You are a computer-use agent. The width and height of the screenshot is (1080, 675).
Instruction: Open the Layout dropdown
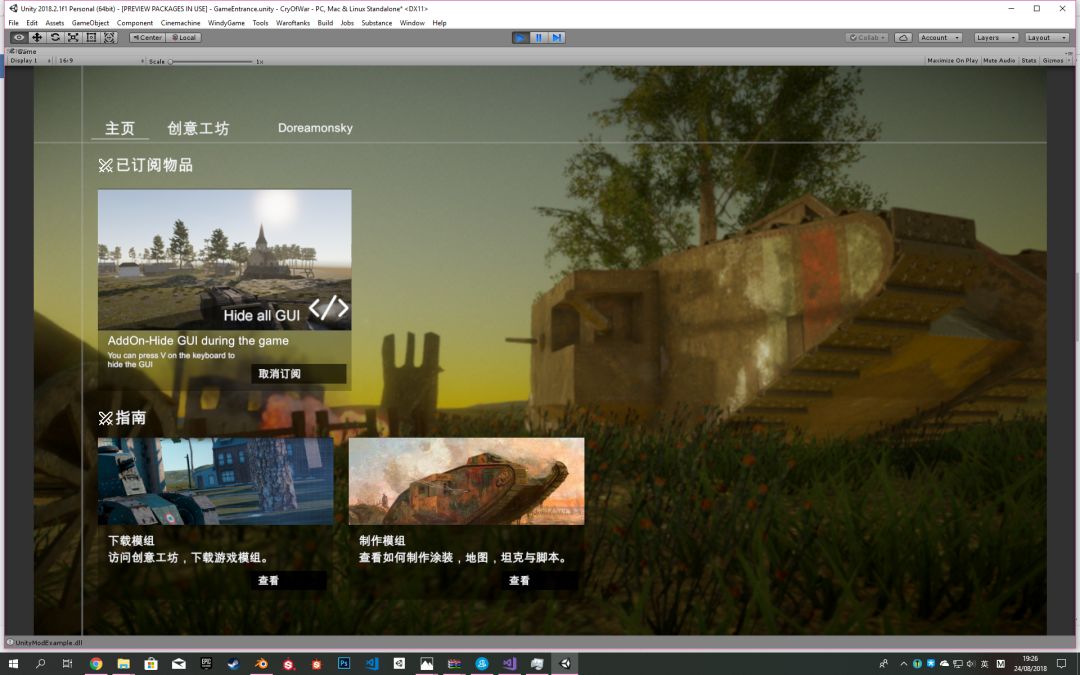pos(1047,37)
